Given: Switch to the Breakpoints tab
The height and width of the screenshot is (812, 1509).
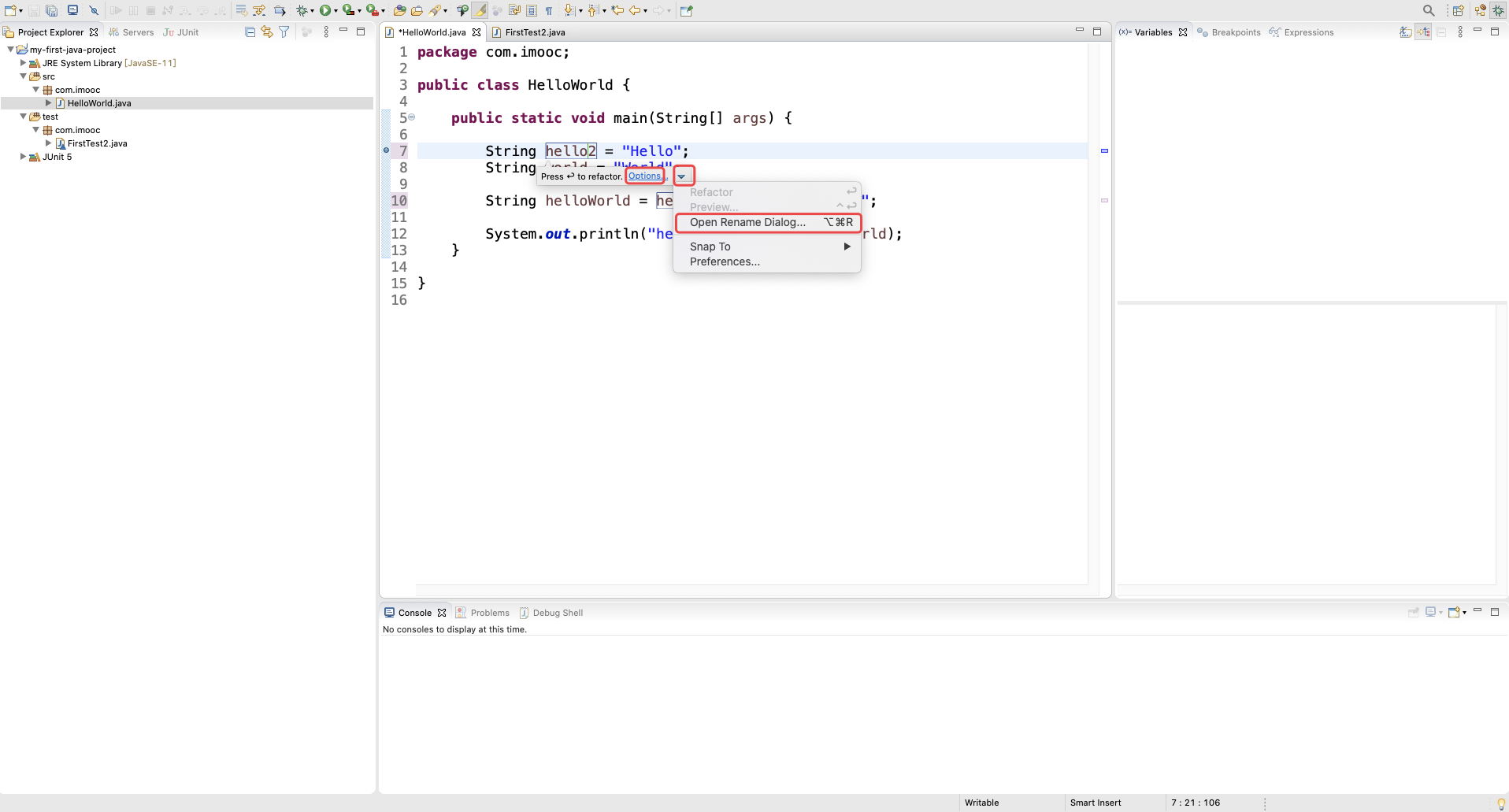Looking at the screenshot, I should pos(1229,32).
